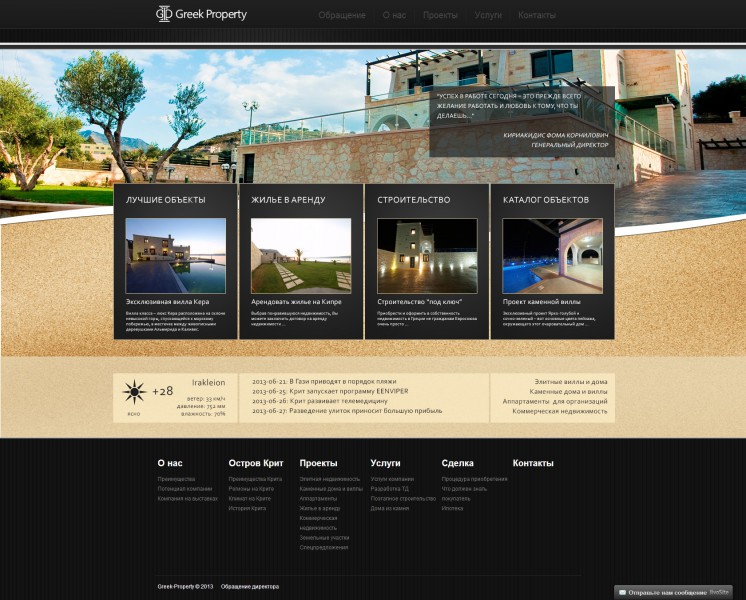Select Аппартаменты для организаций link
Viewport: 746px width, 600px height.
point(555,401)
